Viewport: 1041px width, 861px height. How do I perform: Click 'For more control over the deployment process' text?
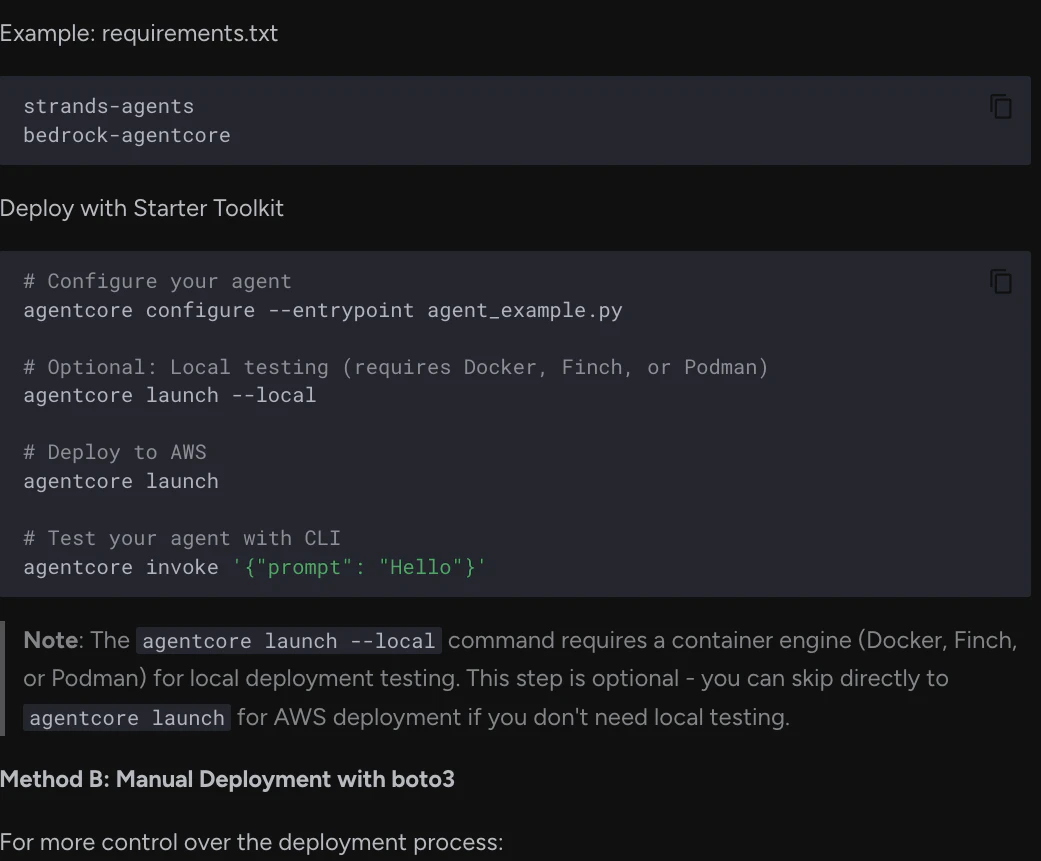tap(251, 842)
